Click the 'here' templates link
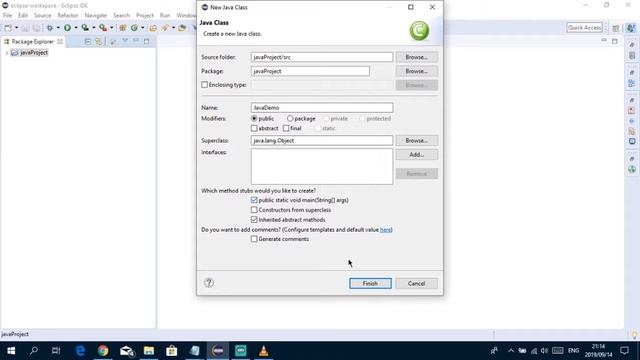This screenshot has width=640, height=360. tap(385, 230)
